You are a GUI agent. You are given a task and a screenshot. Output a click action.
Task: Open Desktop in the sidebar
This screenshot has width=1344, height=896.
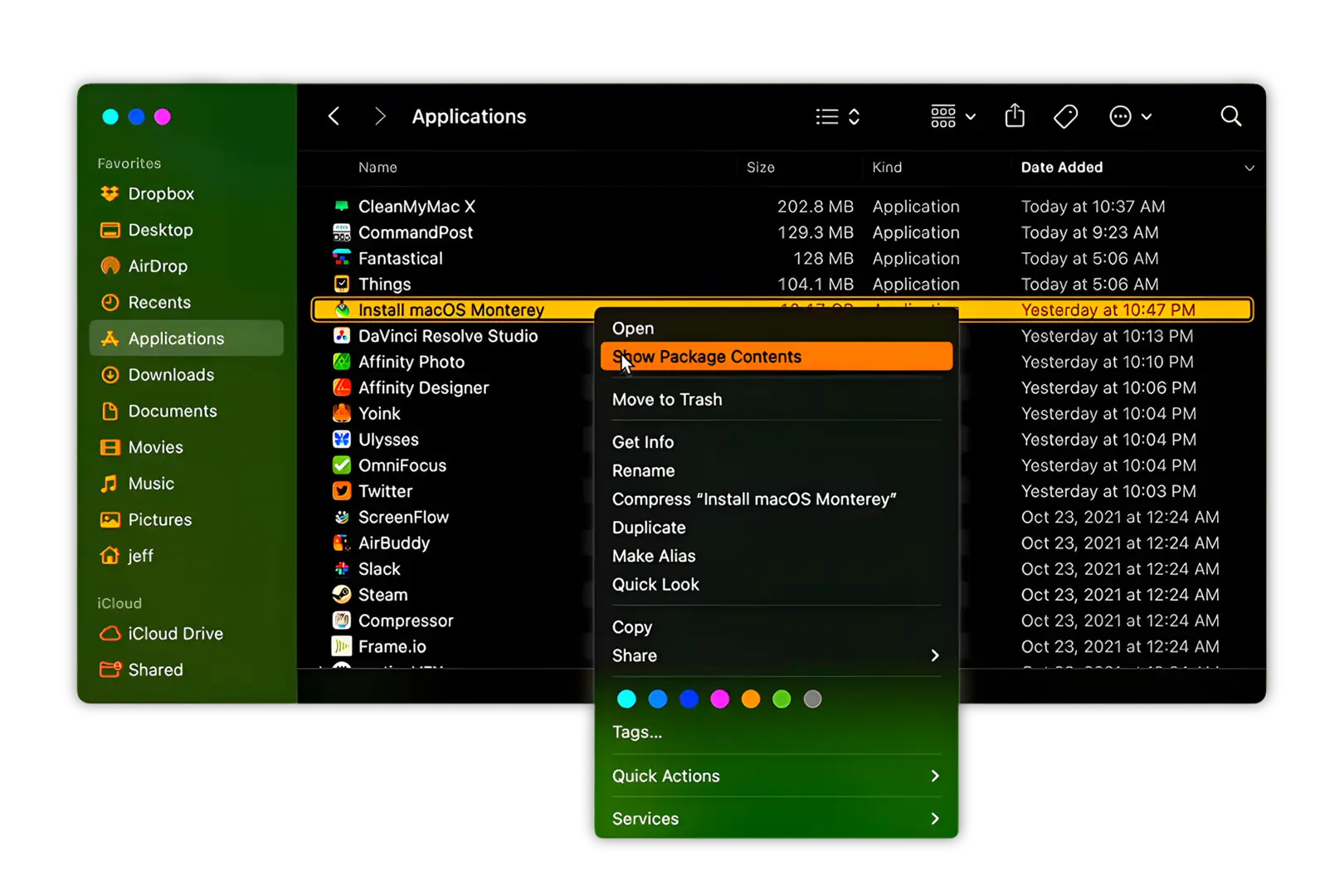[186, 230]
